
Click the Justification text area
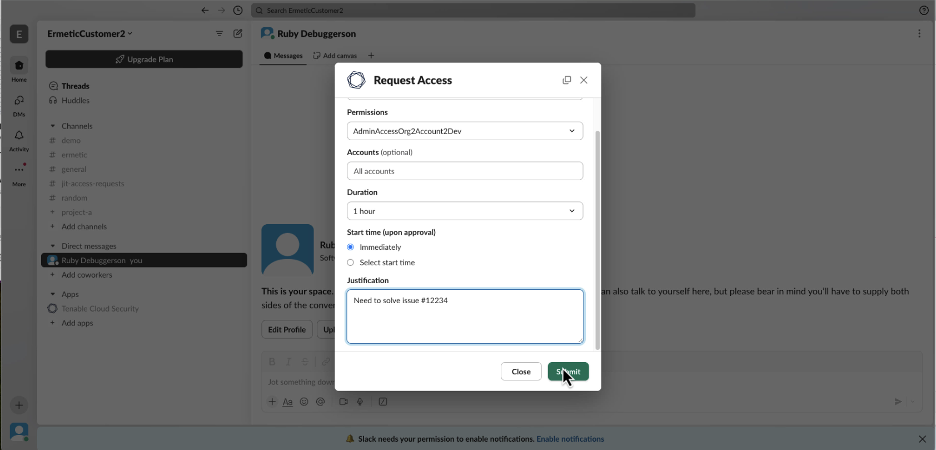click(464, 316)
